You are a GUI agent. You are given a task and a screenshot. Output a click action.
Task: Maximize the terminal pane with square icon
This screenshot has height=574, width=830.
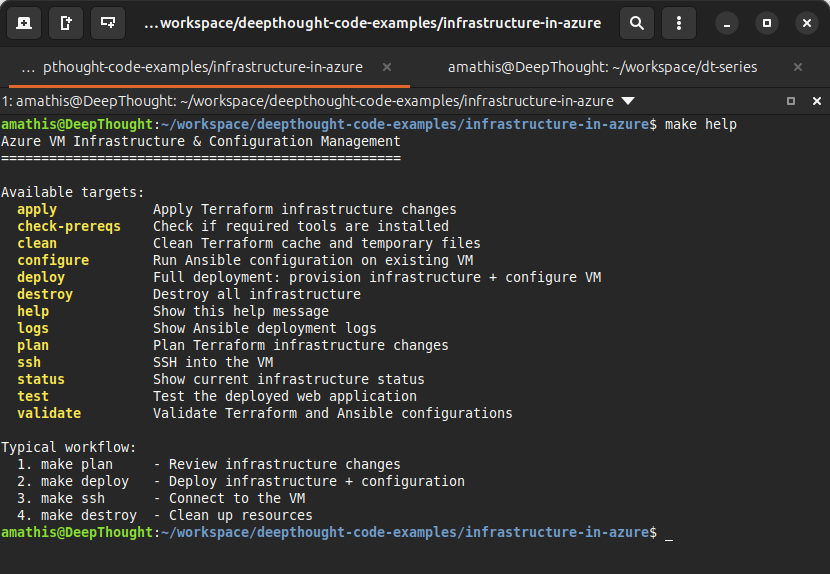point(791,101)
